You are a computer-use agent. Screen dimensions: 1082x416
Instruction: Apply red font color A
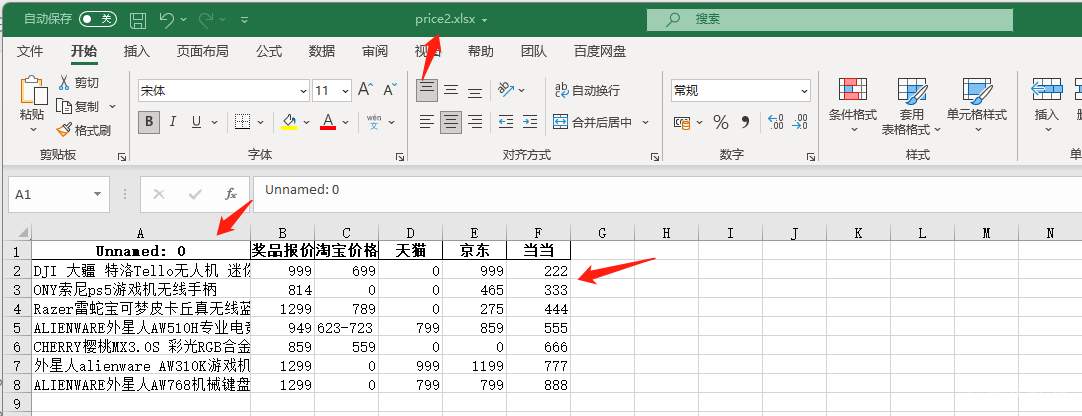click(x=328, y=122)
